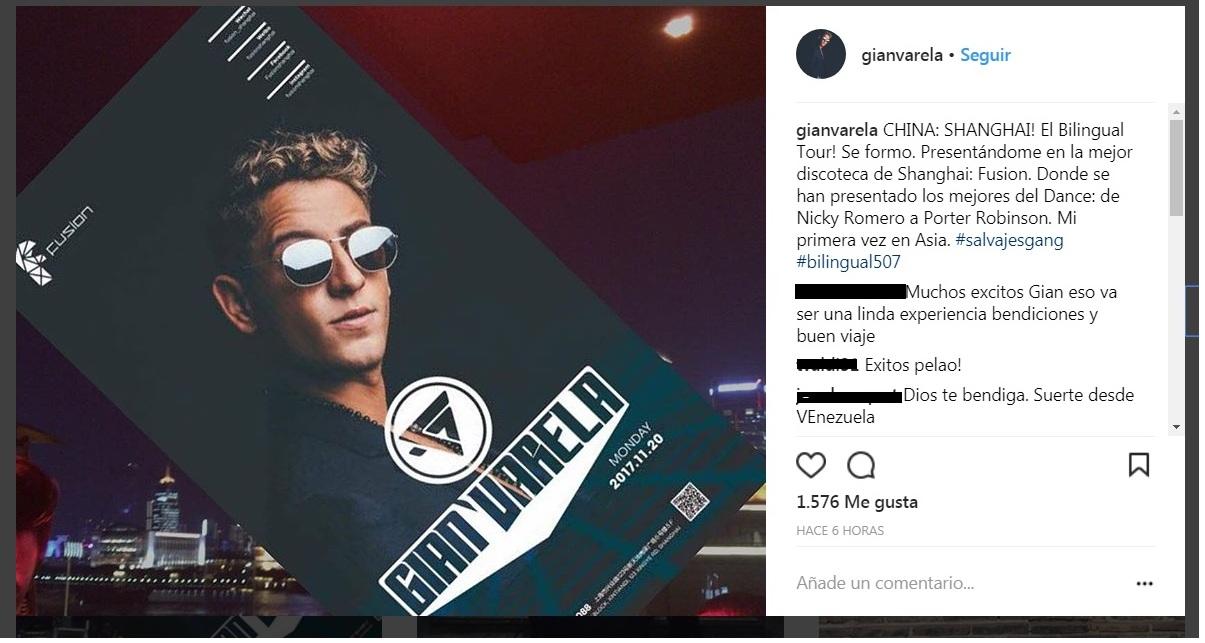Click the Gian Varela poster image
Viewport: 1205px width, 643px height.
391,311
